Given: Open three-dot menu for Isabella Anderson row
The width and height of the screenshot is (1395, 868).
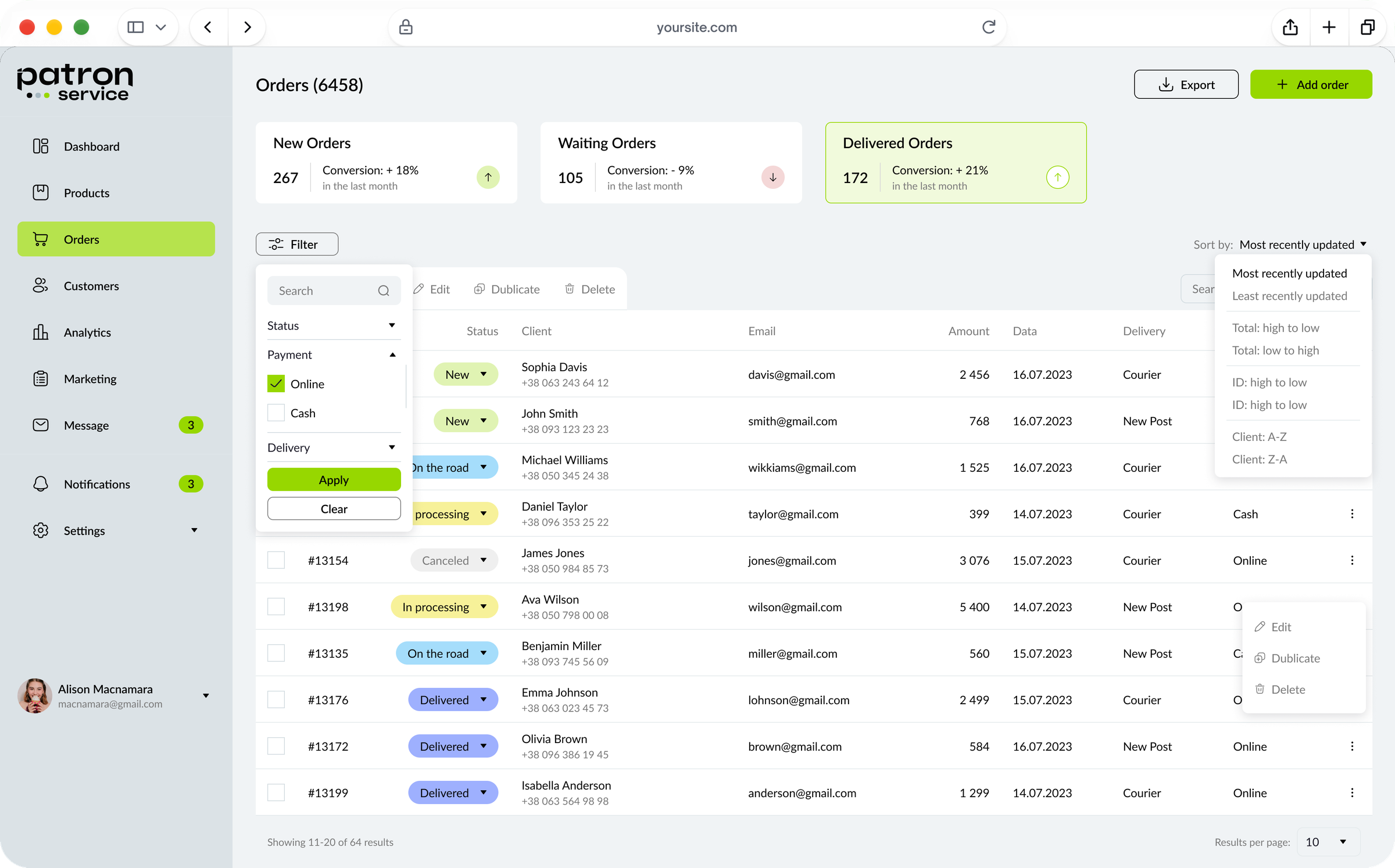Looking at the screenshot, I should (x=1352, y=792).
